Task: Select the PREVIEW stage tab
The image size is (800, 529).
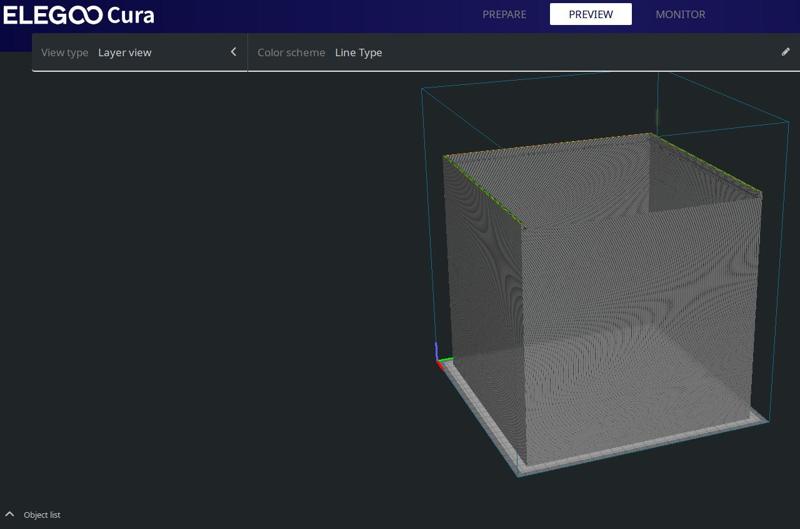Action: tap(591, 14)
